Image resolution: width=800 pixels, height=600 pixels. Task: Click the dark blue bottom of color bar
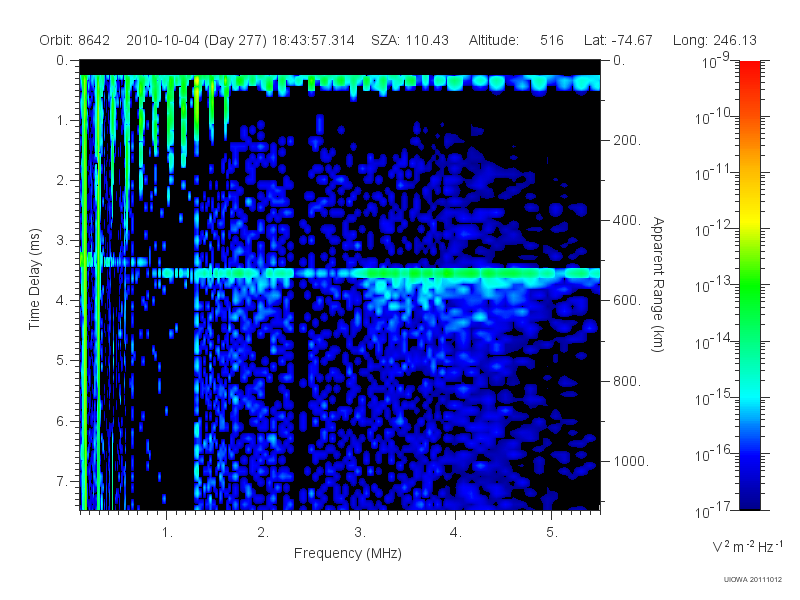pyautogui.click(x=750, y=497)
